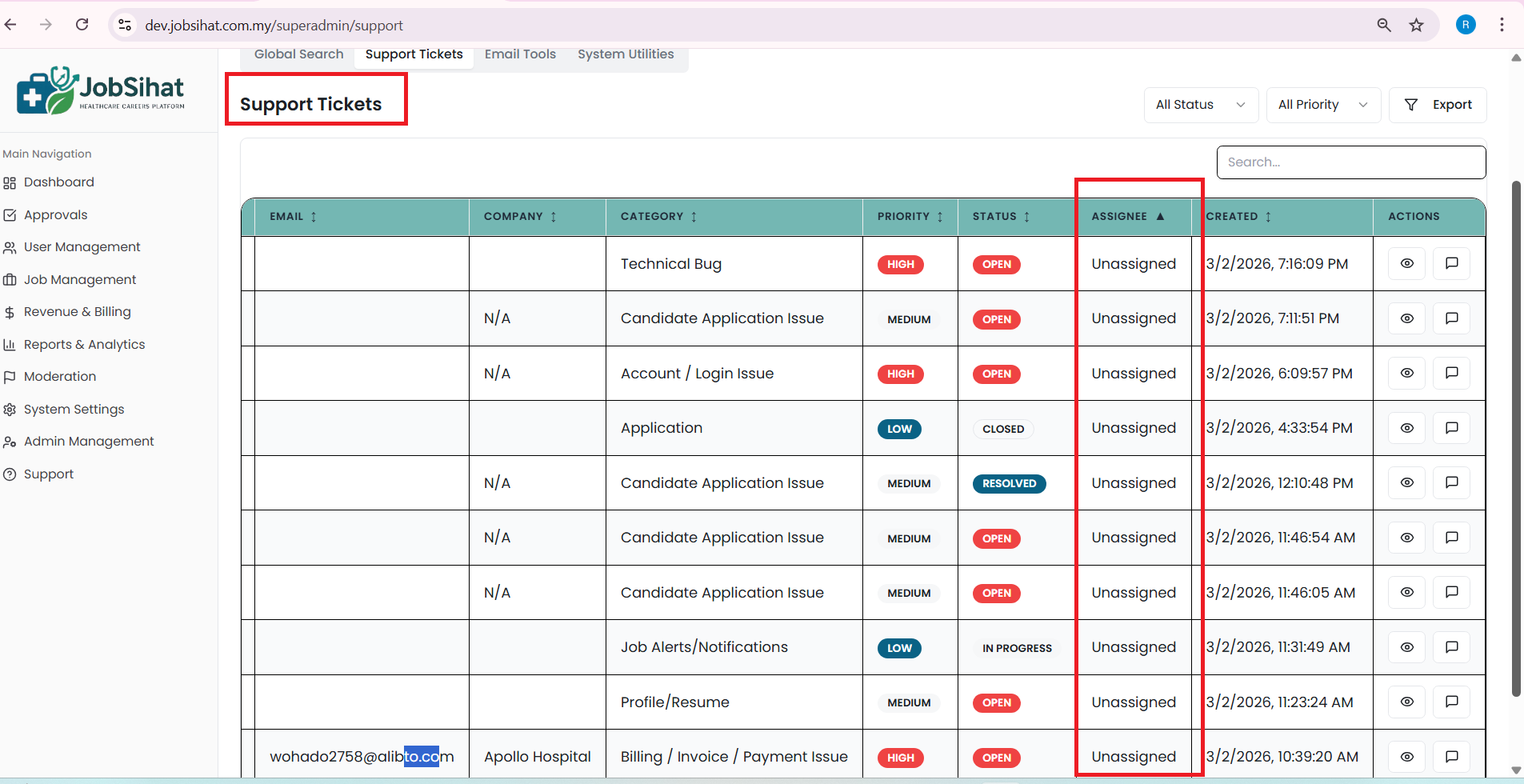Open the System Utilities tab

626,54
